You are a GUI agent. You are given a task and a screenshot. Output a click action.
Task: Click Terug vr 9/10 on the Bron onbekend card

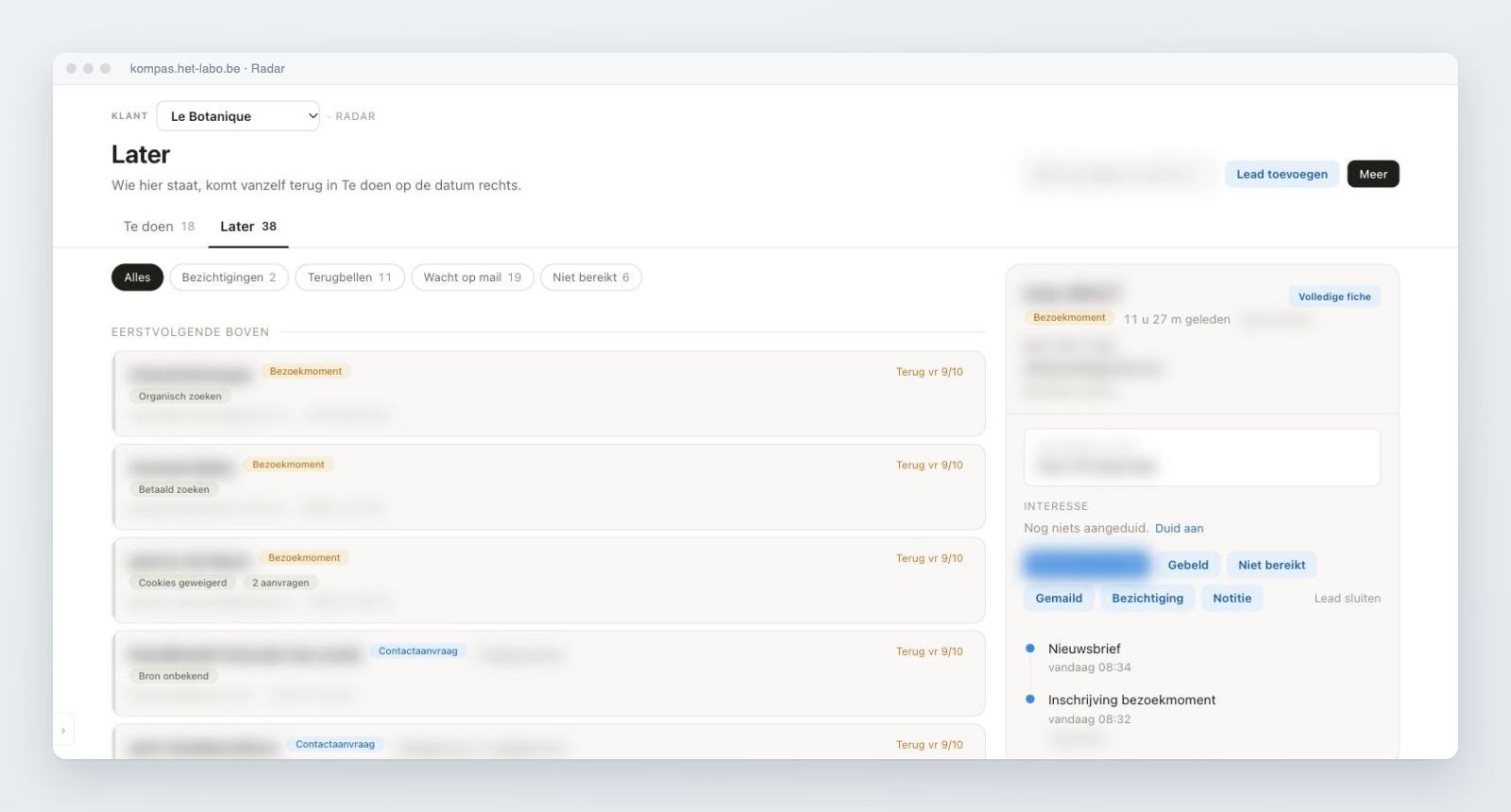pos(929,651)
